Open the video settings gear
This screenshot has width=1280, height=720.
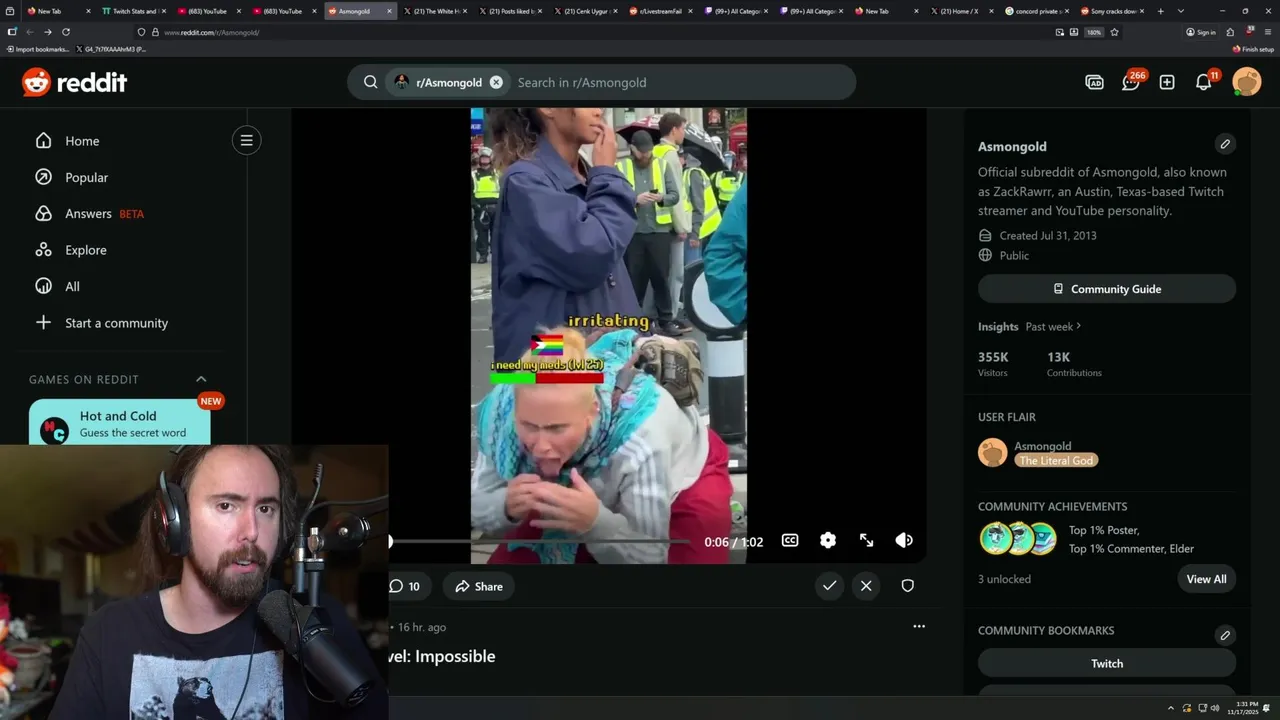[x=828, y=540]
